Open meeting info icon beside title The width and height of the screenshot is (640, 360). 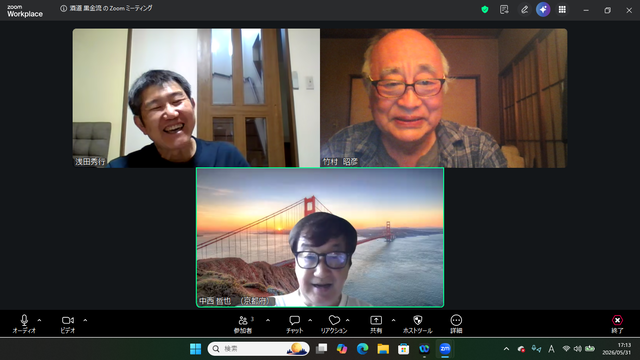[x=63, y=8]
